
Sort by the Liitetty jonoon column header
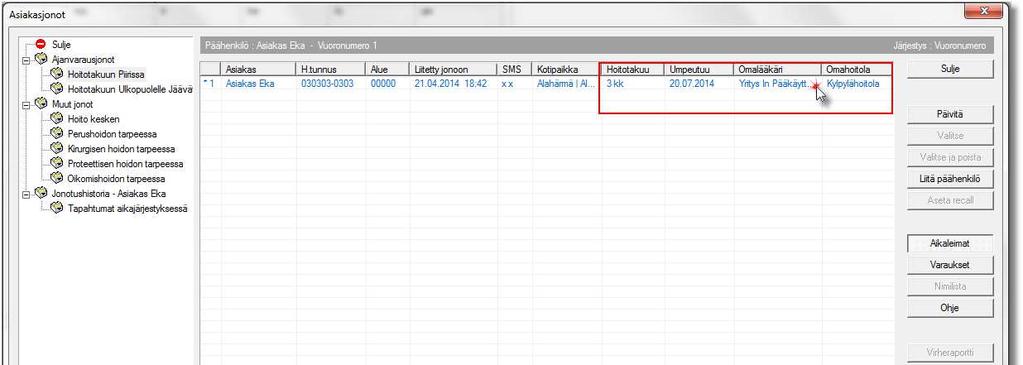pyautogui.click(x=453, y=69)
